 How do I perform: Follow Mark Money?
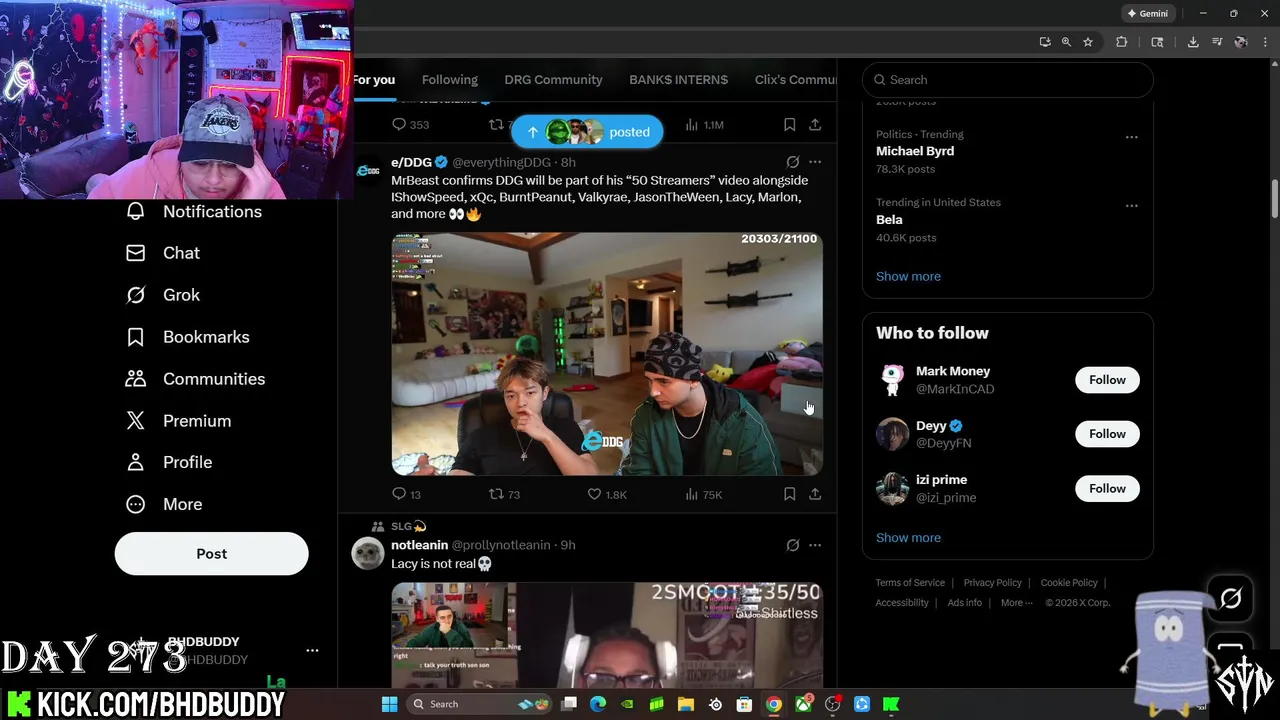pos(1107,380)
